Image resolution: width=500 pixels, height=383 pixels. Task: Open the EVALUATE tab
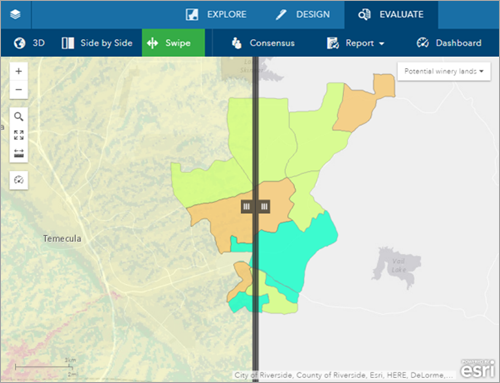[391, 14]
